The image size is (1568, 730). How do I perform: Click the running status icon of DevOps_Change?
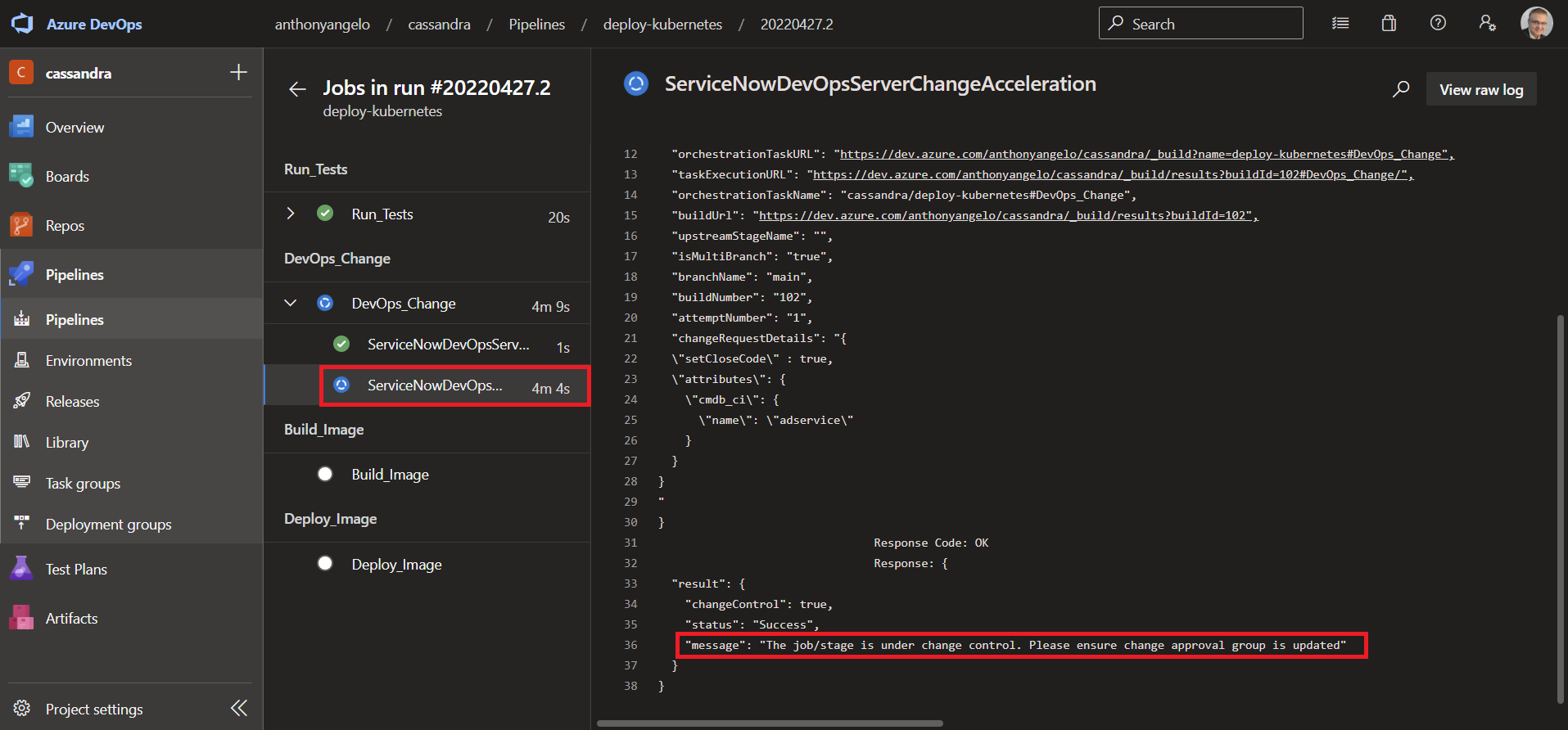(x=325, y=303)
